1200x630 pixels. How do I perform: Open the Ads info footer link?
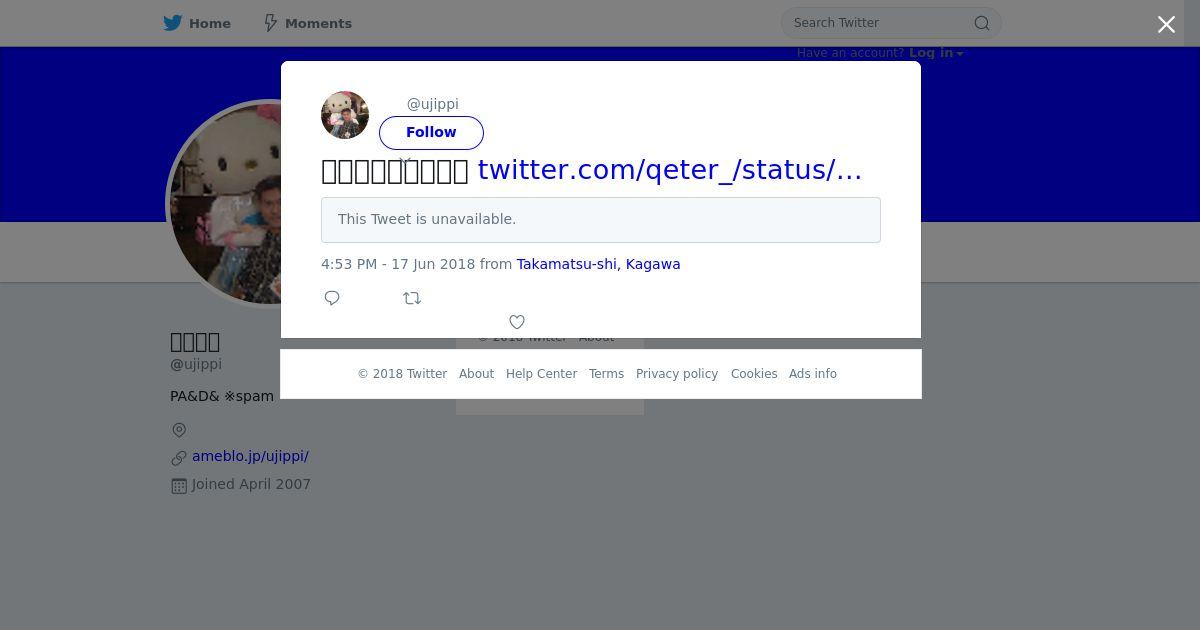click(x=813, y=374)
